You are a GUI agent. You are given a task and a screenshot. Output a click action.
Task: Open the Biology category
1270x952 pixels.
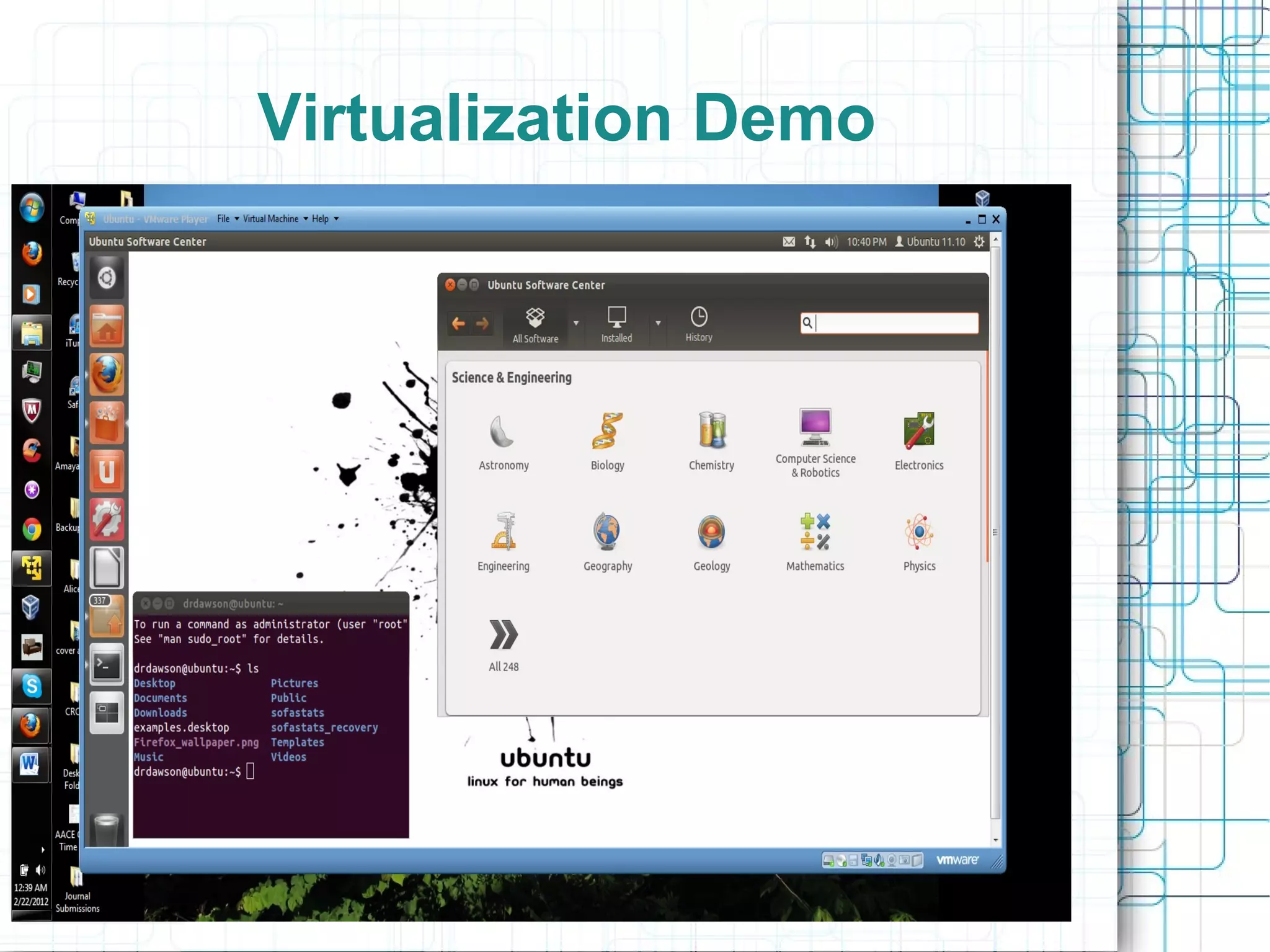click(607, 442)
